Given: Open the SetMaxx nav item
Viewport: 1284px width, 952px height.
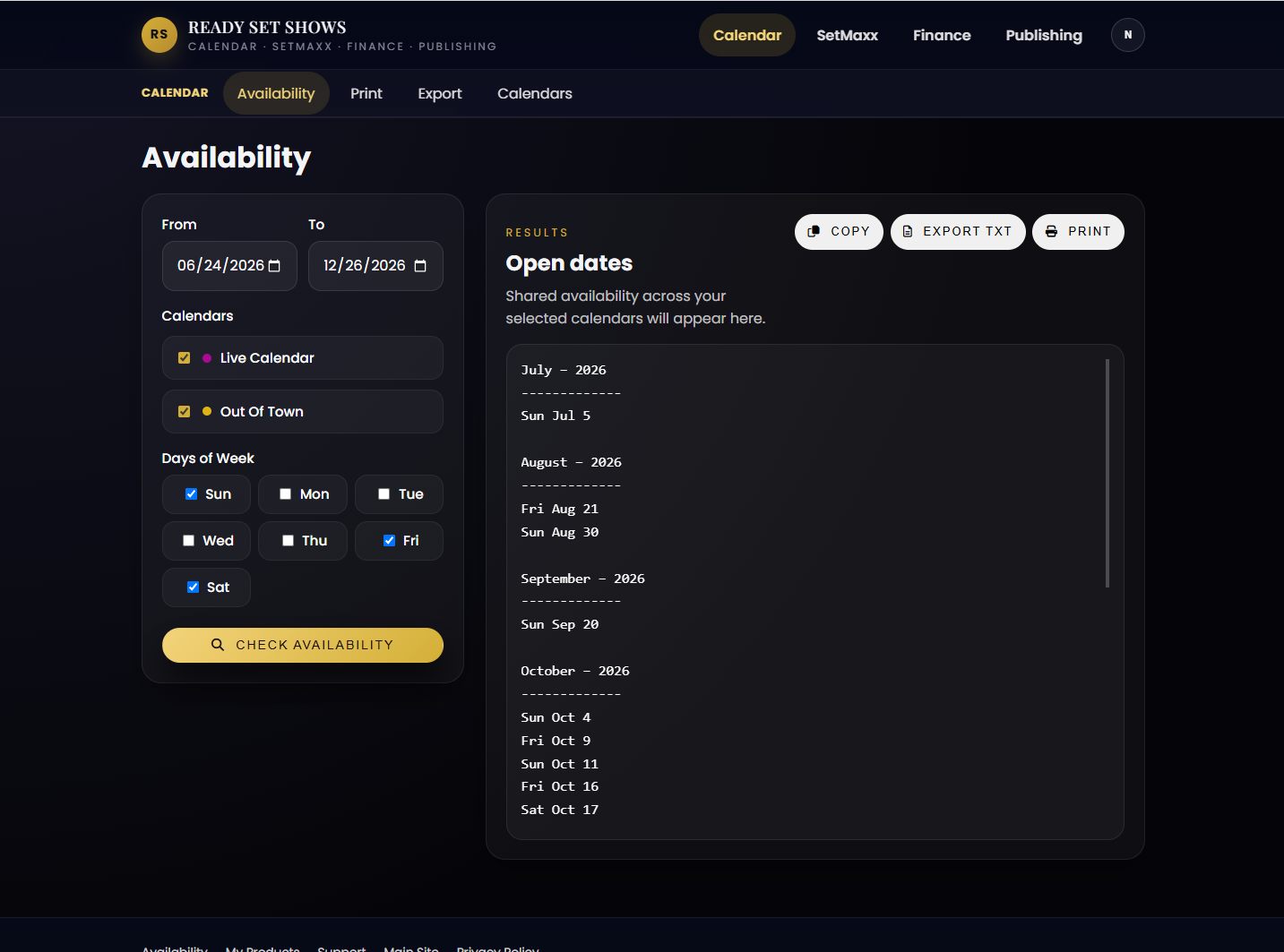Looking at the screenshot, I should (847, 35).
